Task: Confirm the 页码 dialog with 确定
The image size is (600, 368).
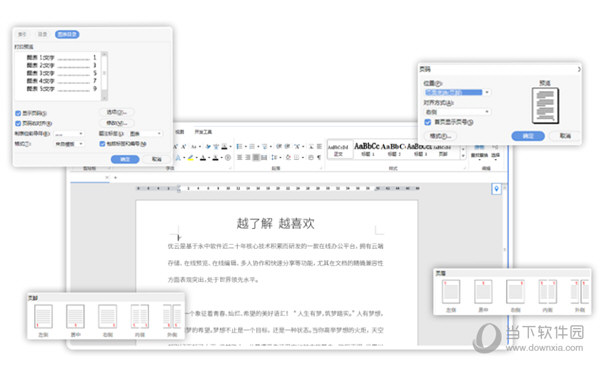Action: [528, 136]
